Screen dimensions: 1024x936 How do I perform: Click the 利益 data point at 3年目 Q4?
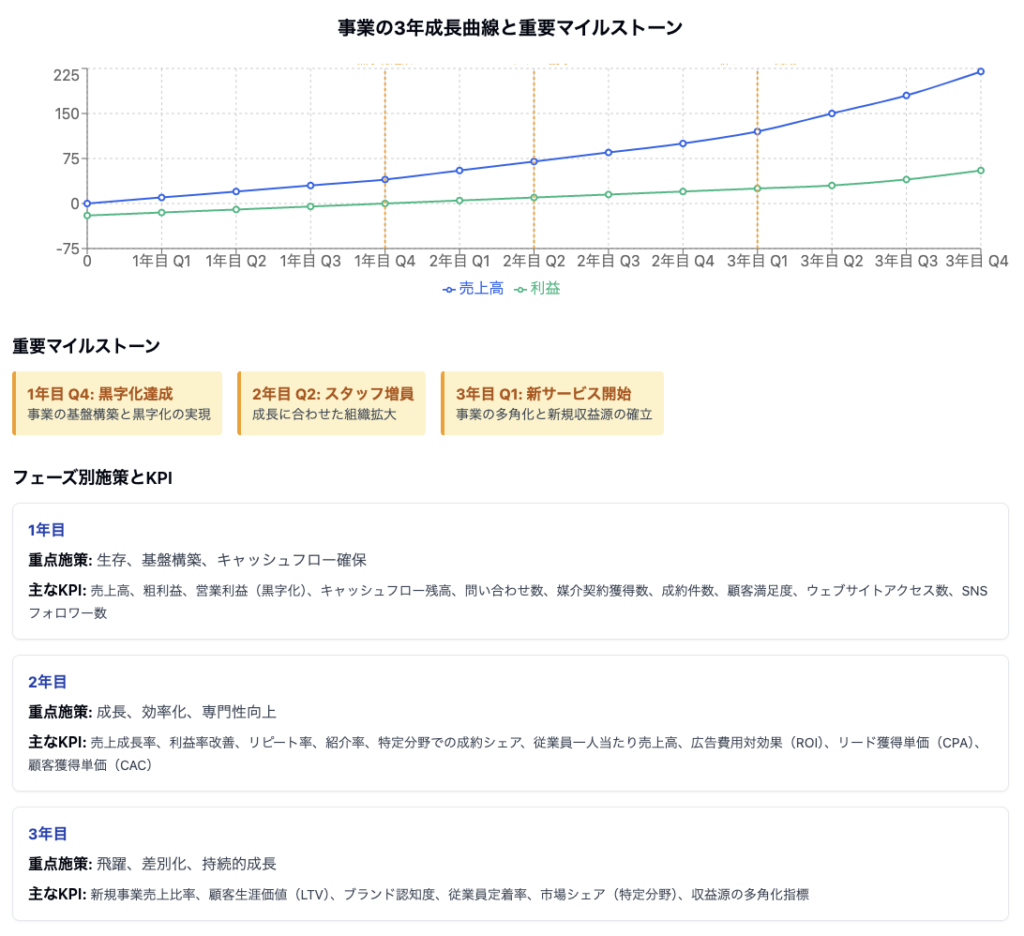pos(980,170)
